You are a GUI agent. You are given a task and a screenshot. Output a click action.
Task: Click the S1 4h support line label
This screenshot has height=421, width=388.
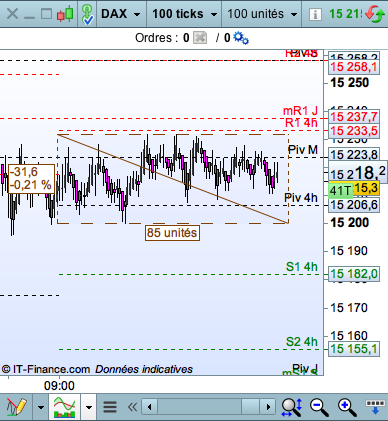point(302,267)
